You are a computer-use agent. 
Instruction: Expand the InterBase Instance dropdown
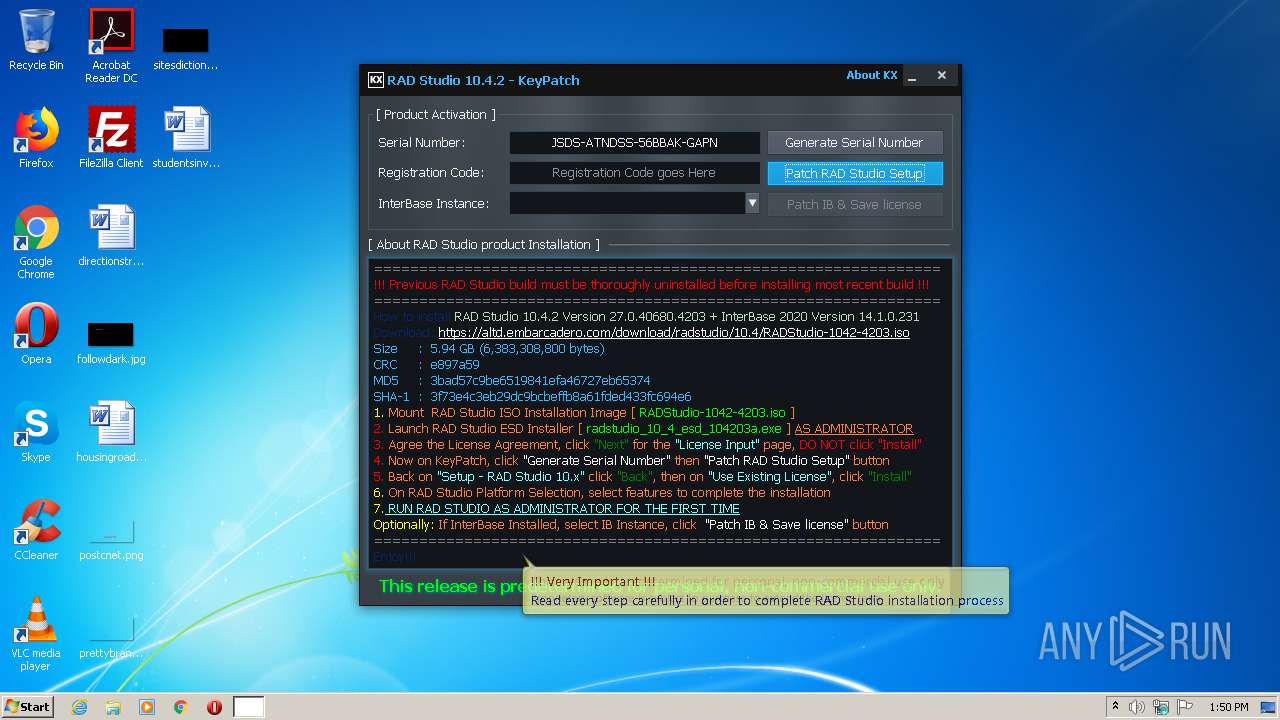pos(752,204)
